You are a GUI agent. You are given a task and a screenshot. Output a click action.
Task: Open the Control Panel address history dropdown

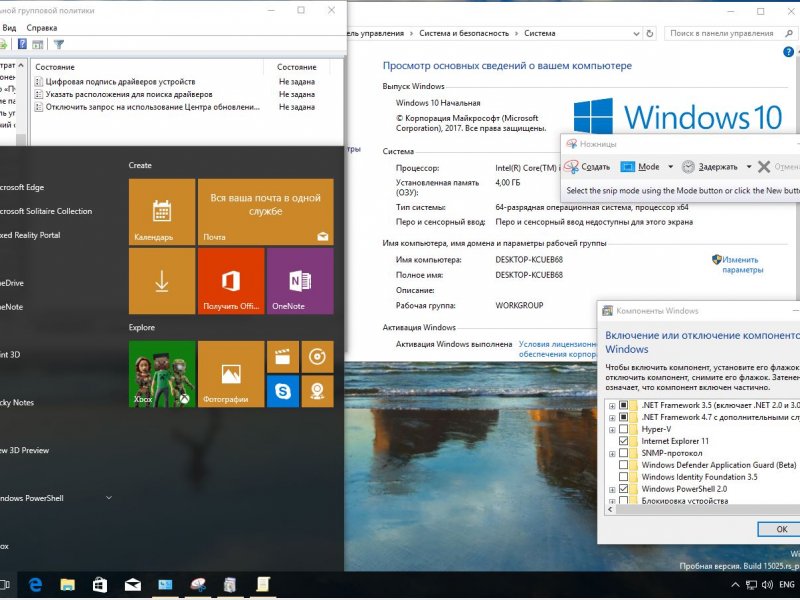(636, 34)
